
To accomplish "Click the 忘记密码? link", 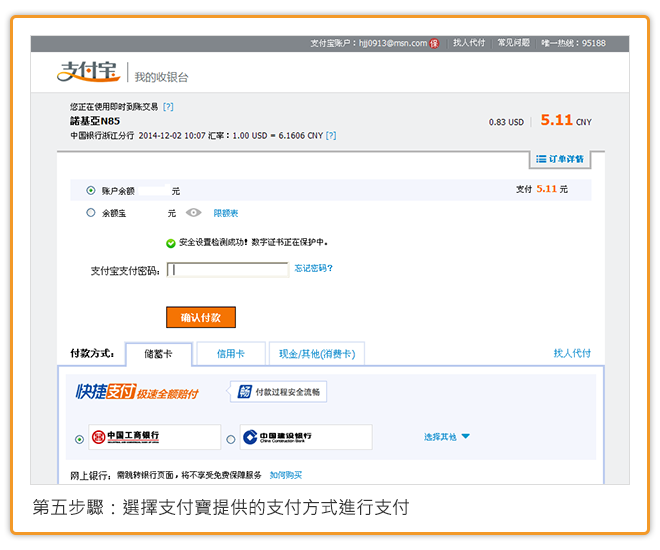I will pos(313,268).
